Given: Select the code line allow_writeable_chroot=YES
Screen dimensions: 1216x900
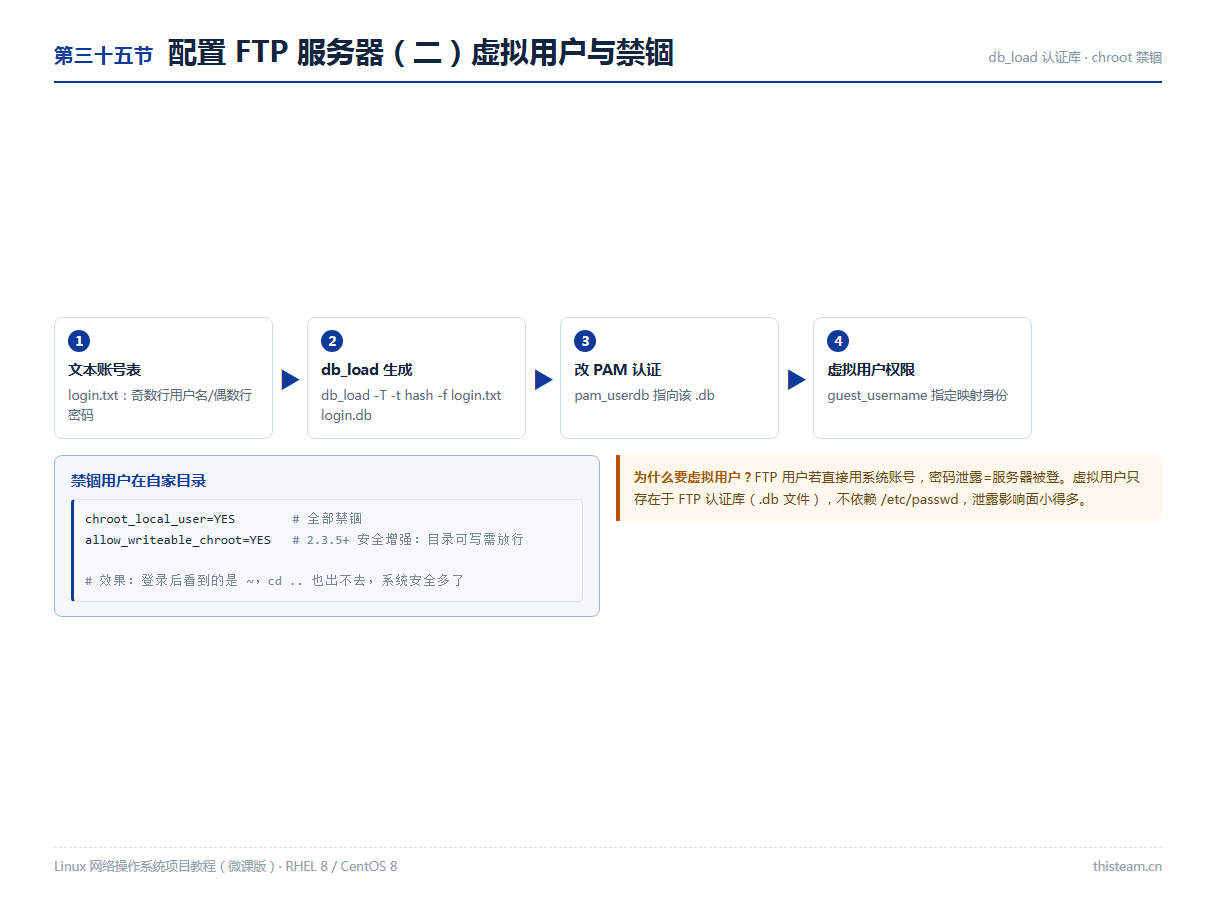Looking at the screenshot, I should [178, 540].
